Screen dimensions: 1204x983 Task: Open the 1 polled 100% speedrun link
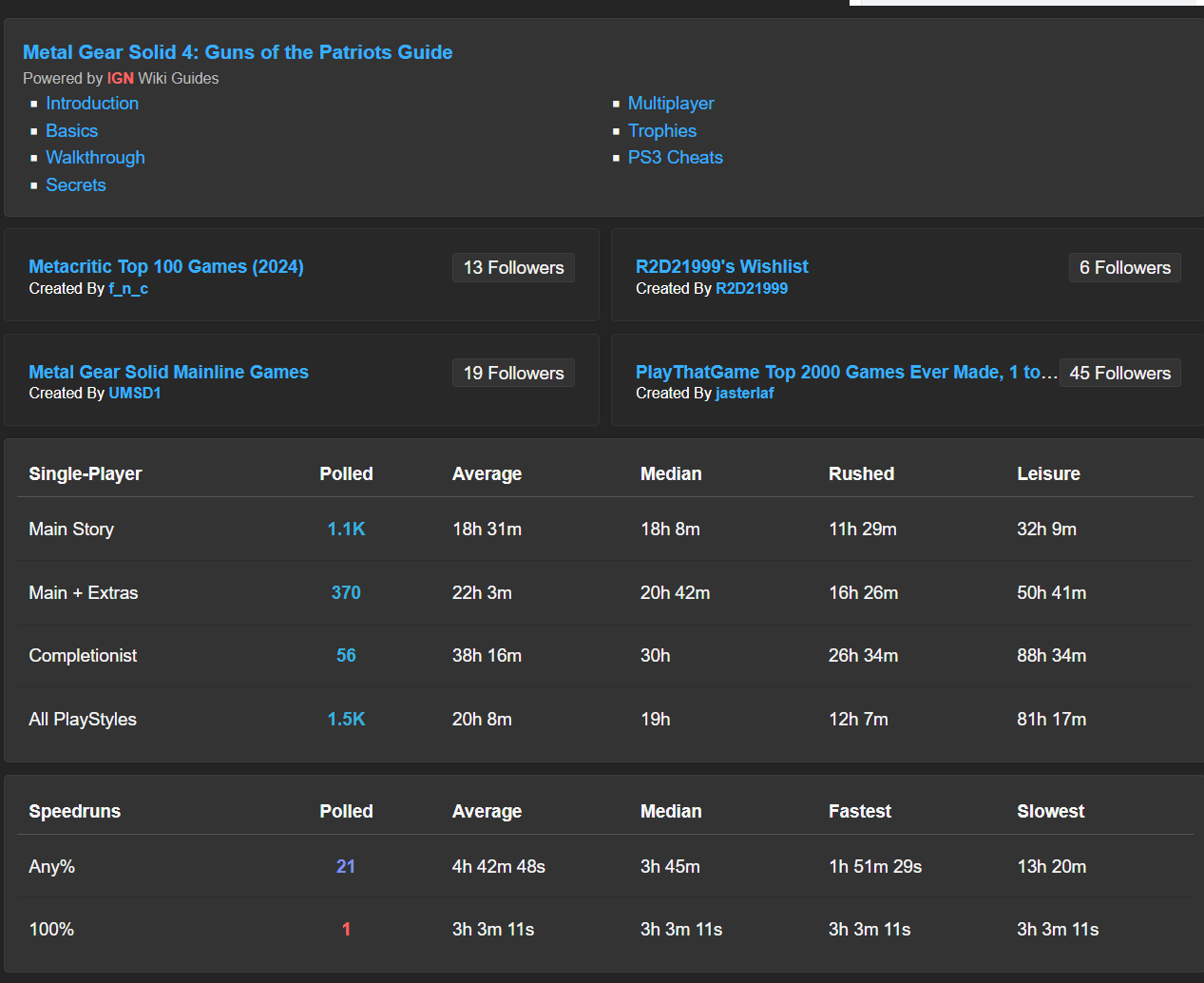click(x=346, y=930)
